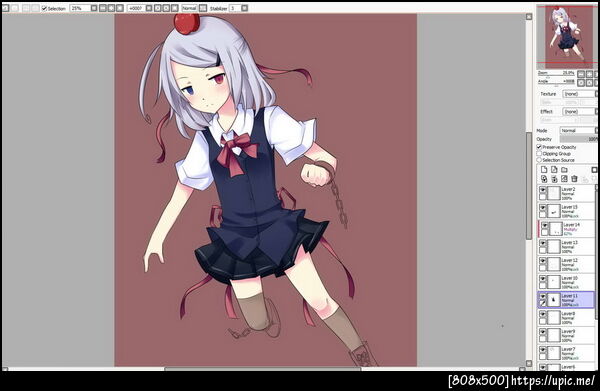This screenshot has width=600, height=391.
Task: Click the Layer11 thumbnail preview
Action: 554,300
